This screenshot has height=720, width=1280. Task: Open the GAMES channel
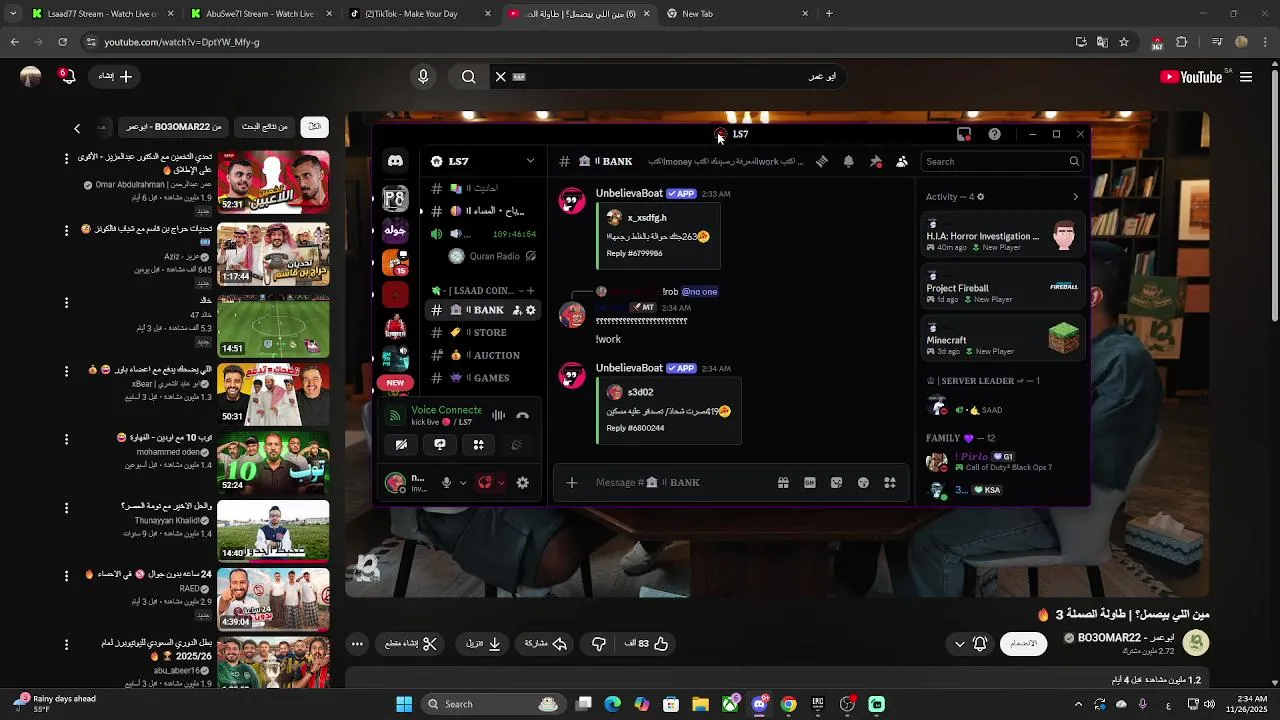coord(483,378)
